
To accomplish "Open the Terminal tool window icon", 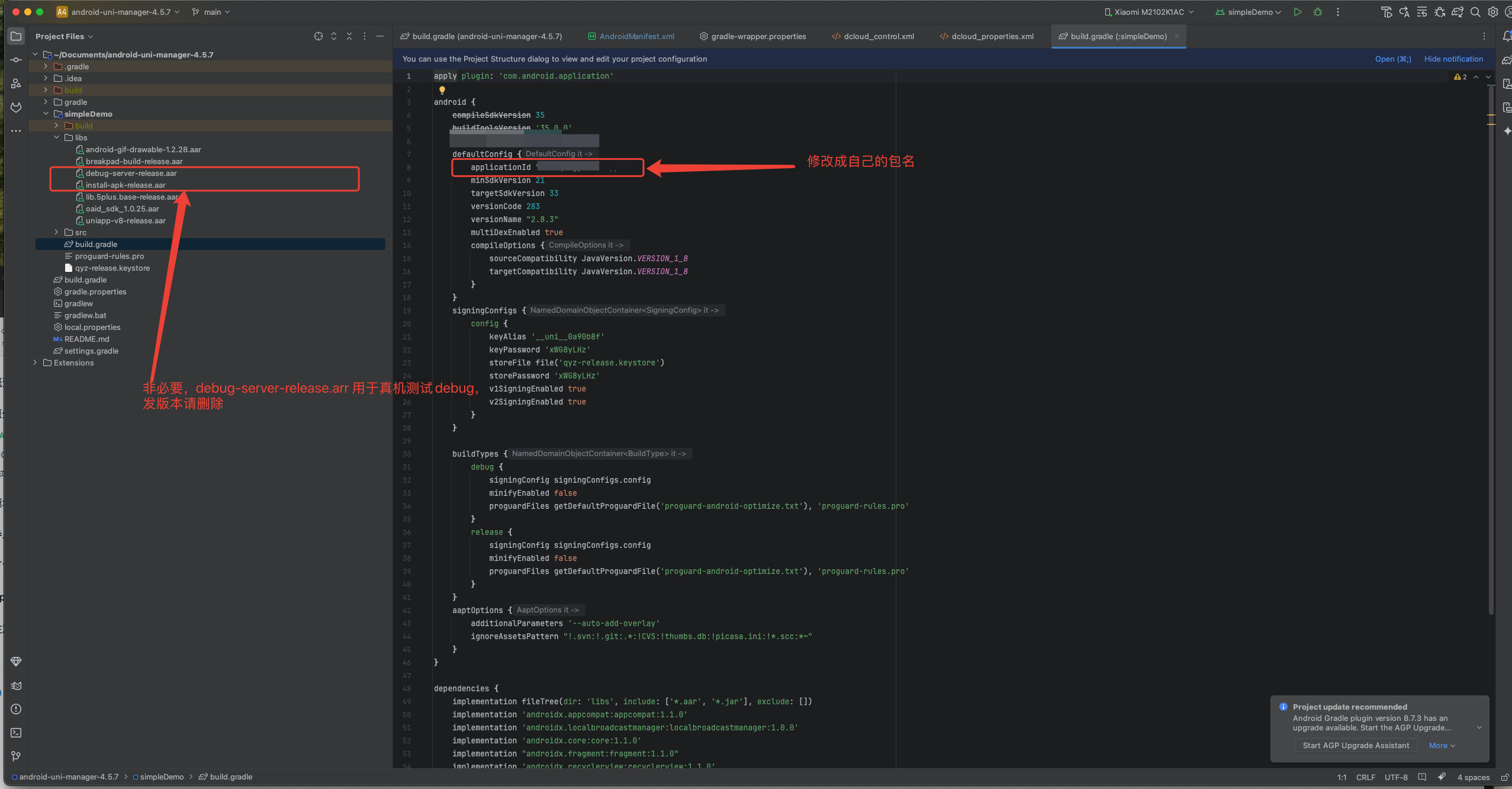I will (16, 733).
